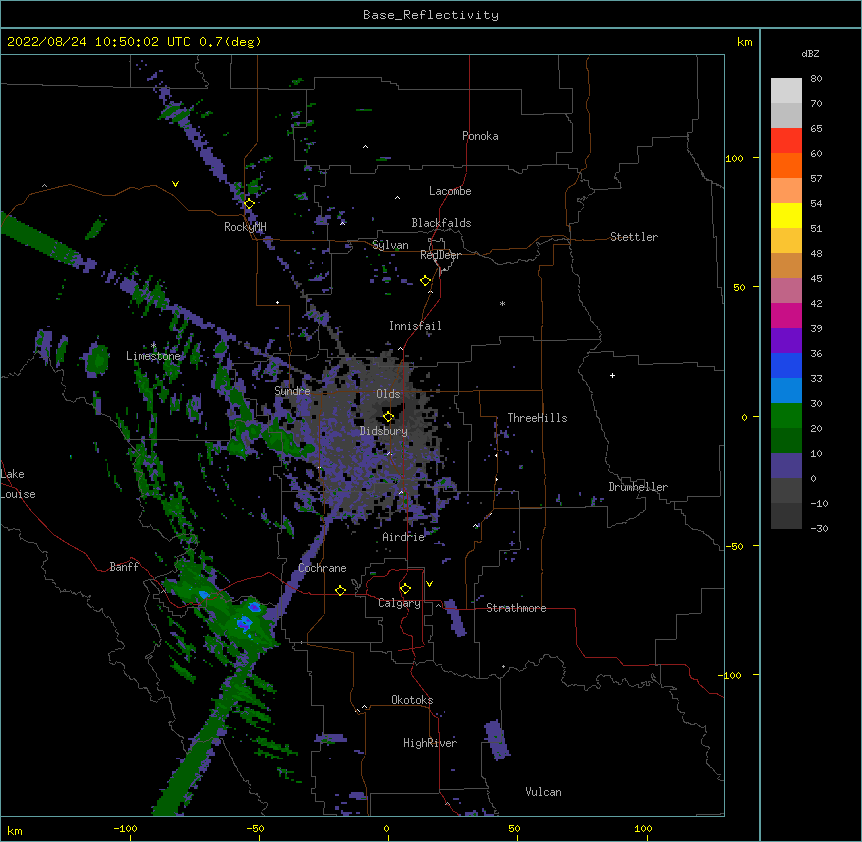
Task: Pick the royal blue 36 dBZ legend swatch
Action: 786,365
